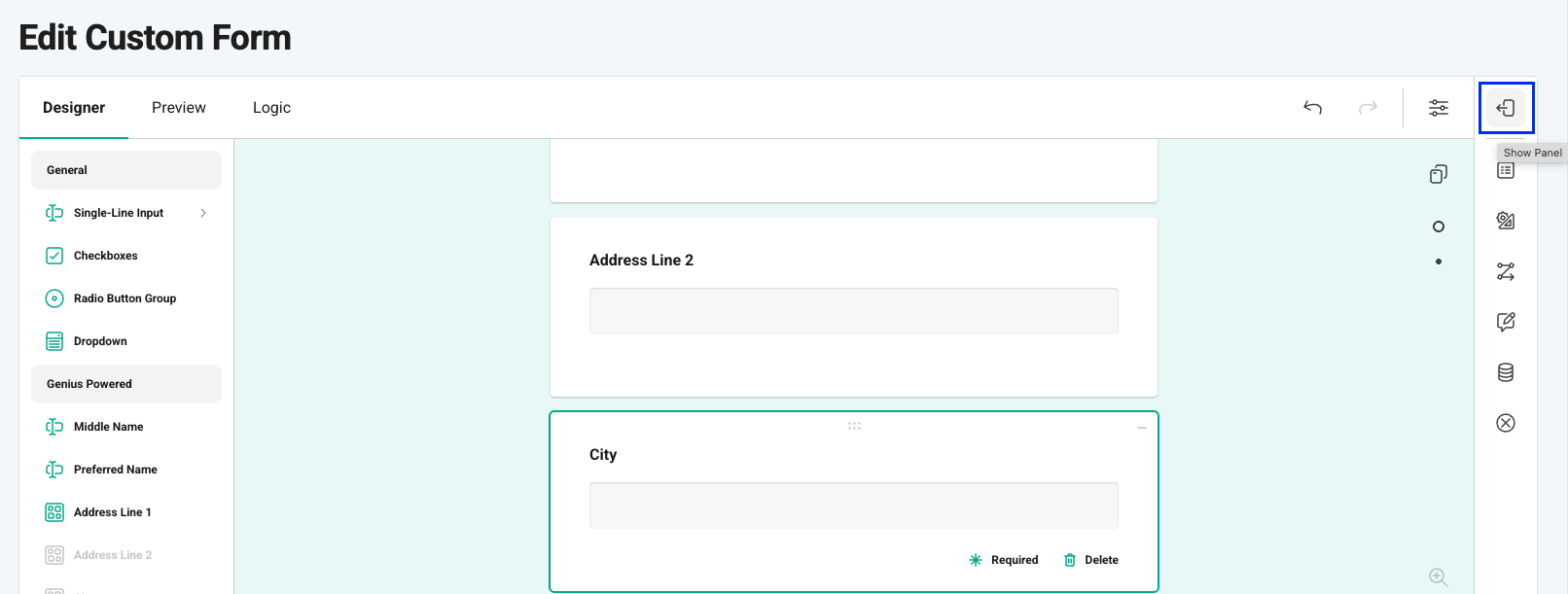Open the theme image settings sidebar icon
The height and width of the screenshot is (594, 1568).
(x=1506, y=221)
